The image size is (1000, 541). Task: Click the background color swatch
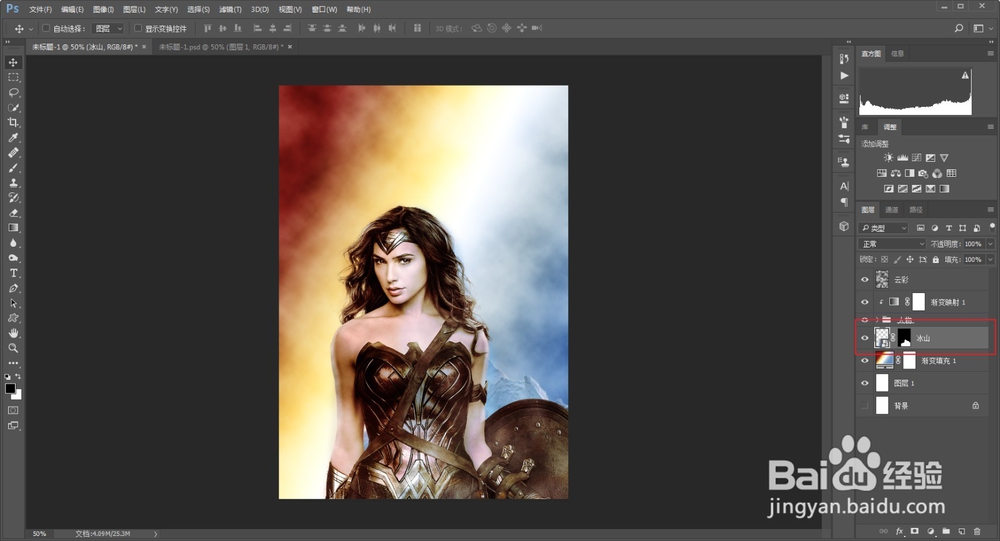point(17,395)
